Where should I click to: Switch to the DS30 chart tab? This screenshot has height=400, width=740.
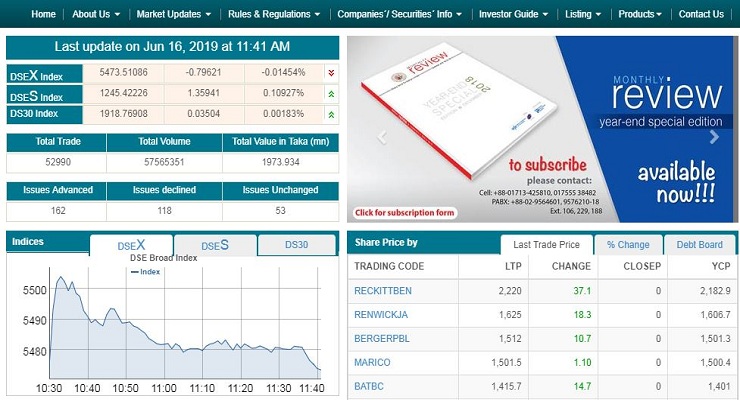(297, 245)
